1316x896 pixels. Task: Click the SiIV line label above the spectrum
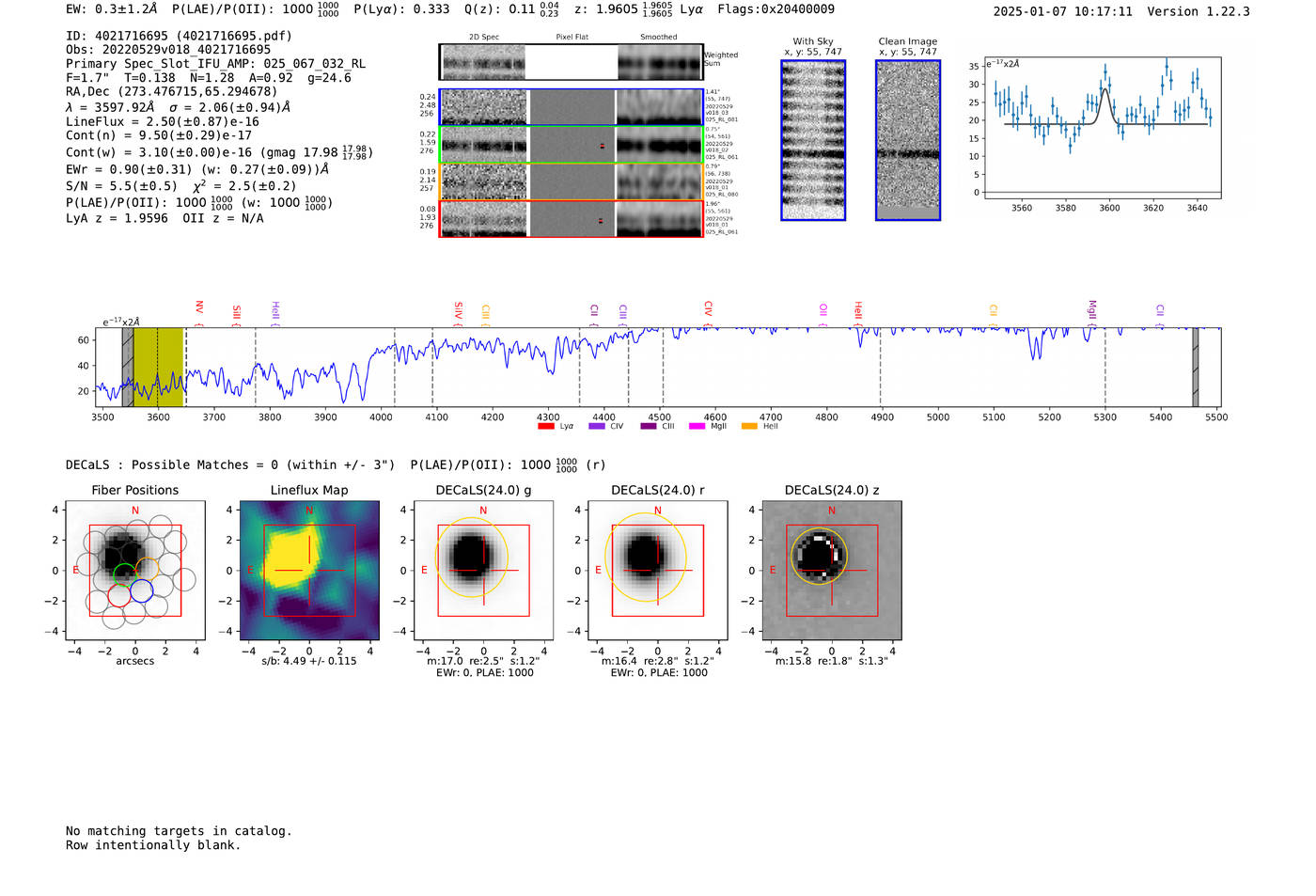(458, 311)
